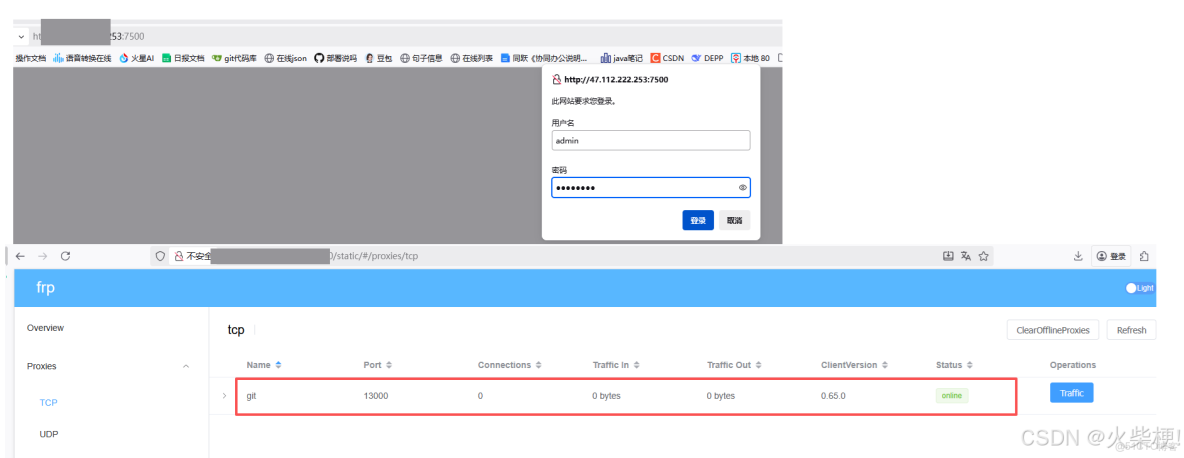
Task: Open the GitHub 部署说明 bookmark
Action: click(335, 57)
